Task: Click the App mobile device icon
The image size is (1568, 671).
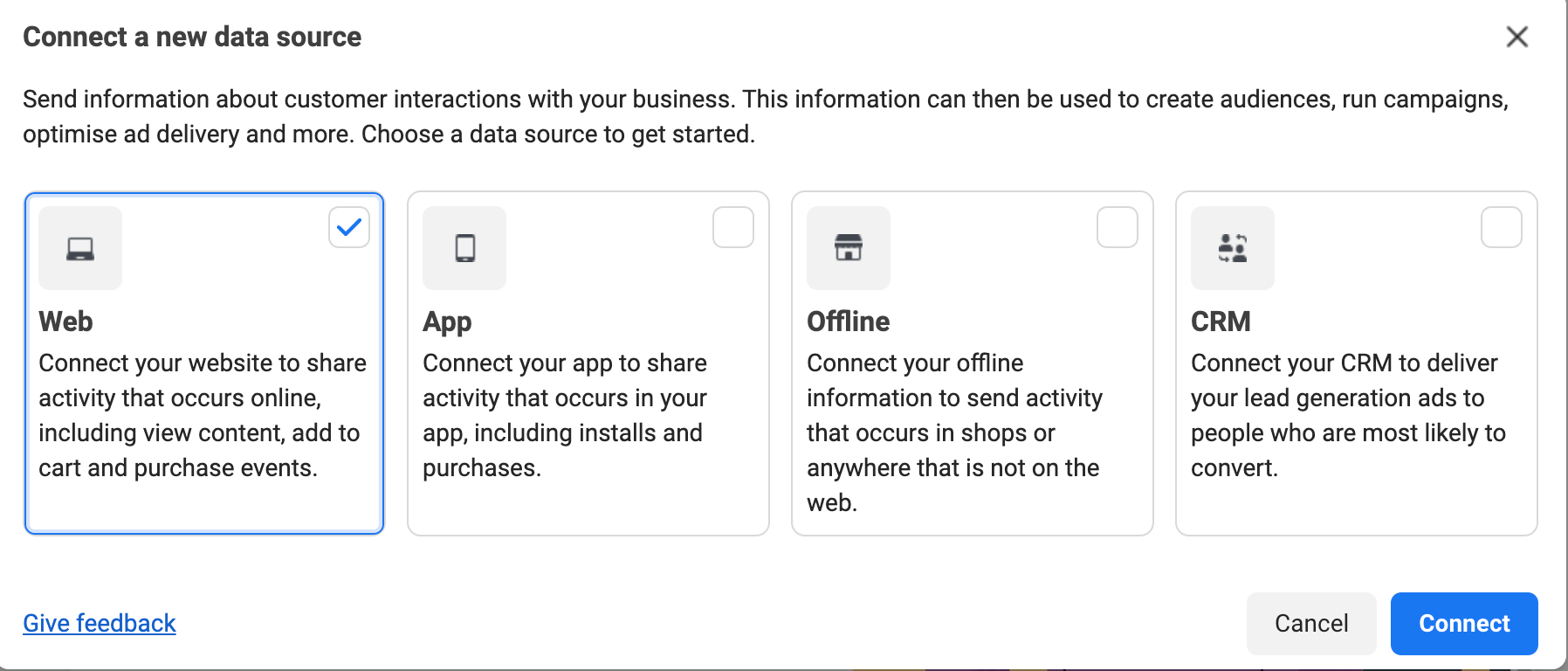Action: [x=464, y=249]
